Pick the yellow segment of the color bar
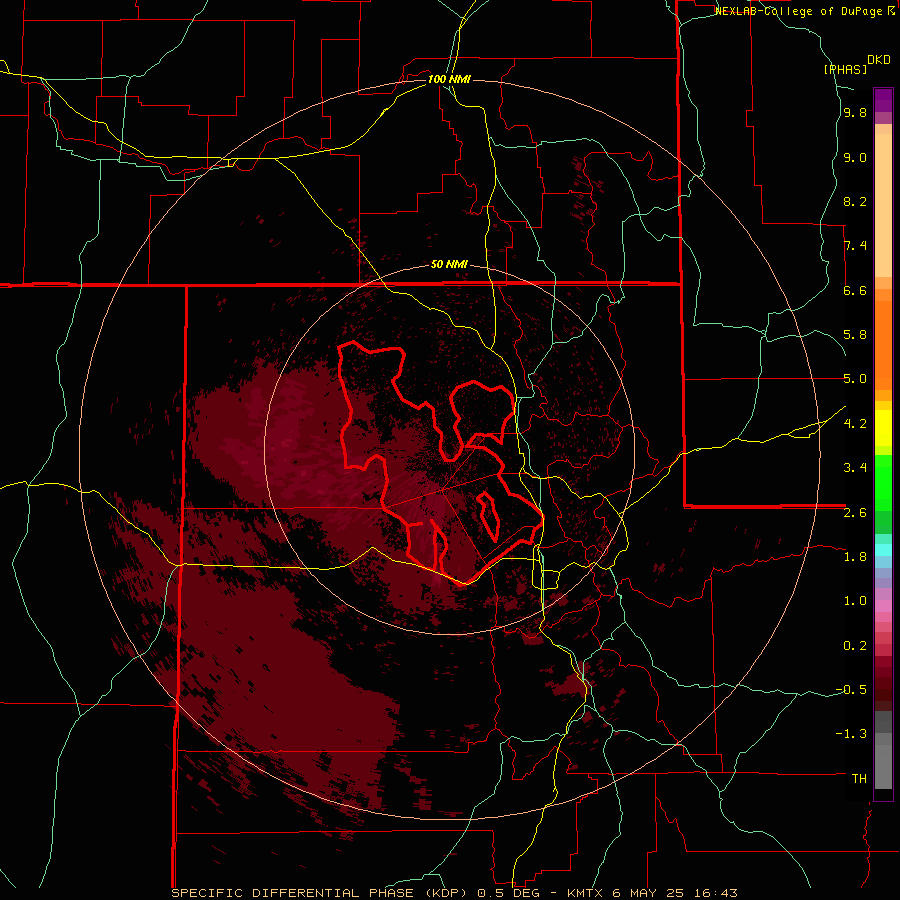Viewport: 900px width, 900px height. [883, 428]
